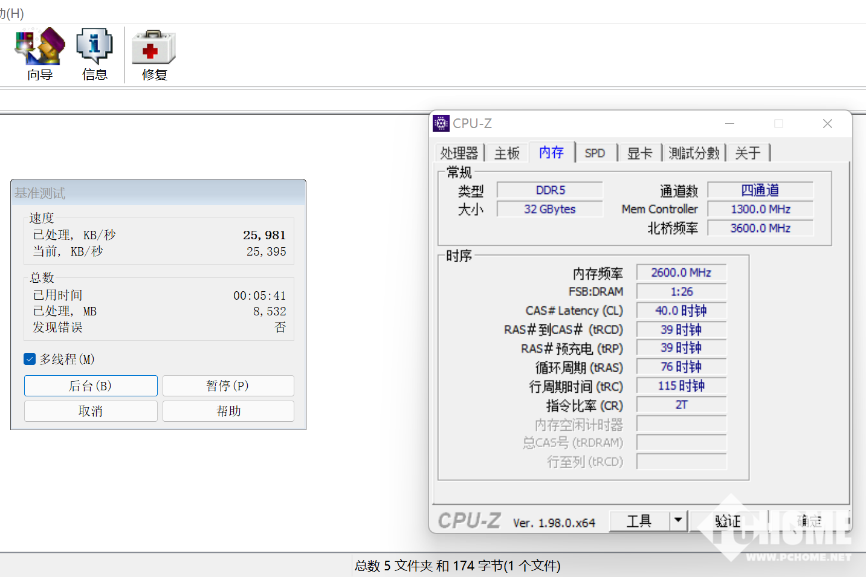Viewport: 866px width, 577px height.
Task: Click the 暂停(P) button
Action: click(x=228, y=386)
